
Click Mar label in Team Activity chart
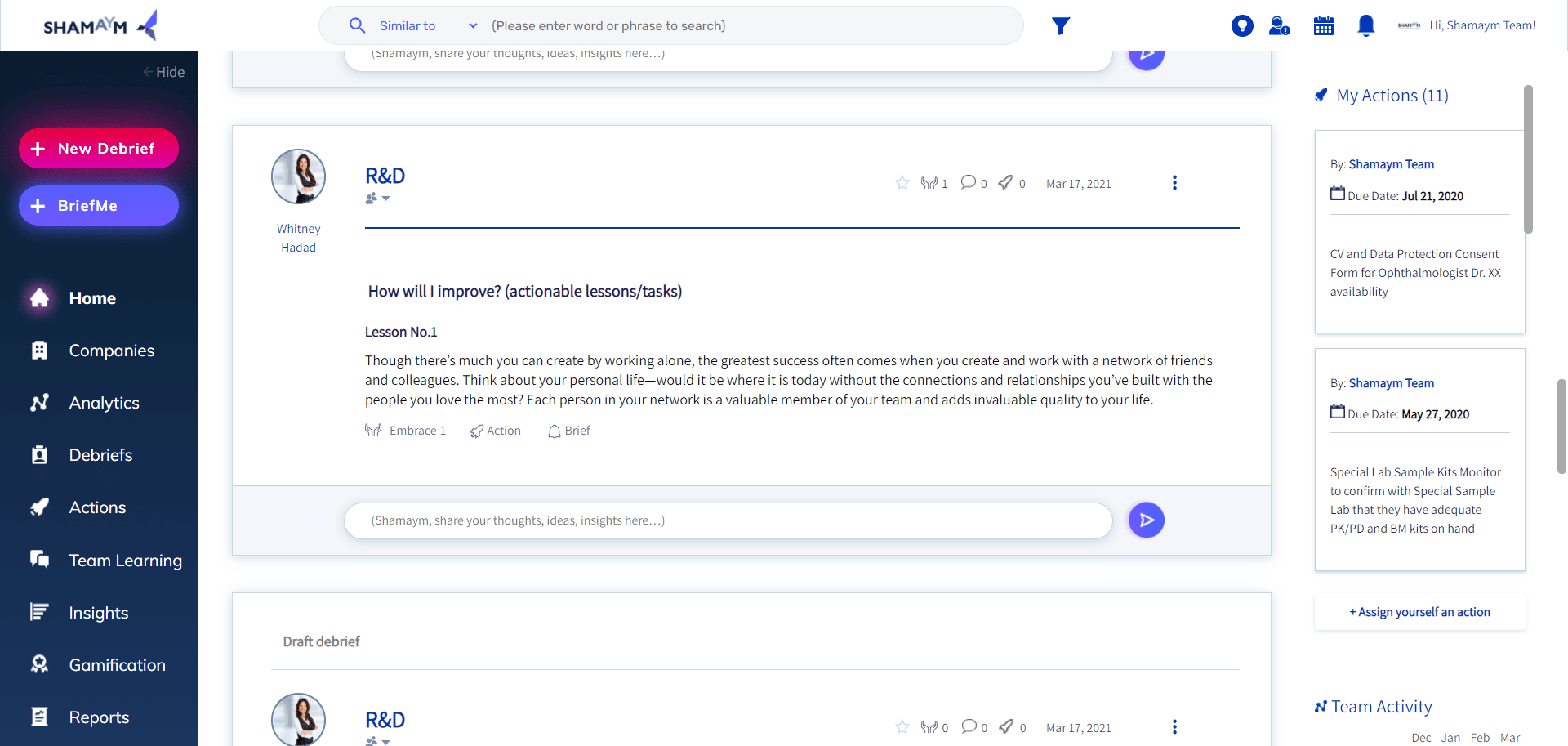tap(1510, 738)
